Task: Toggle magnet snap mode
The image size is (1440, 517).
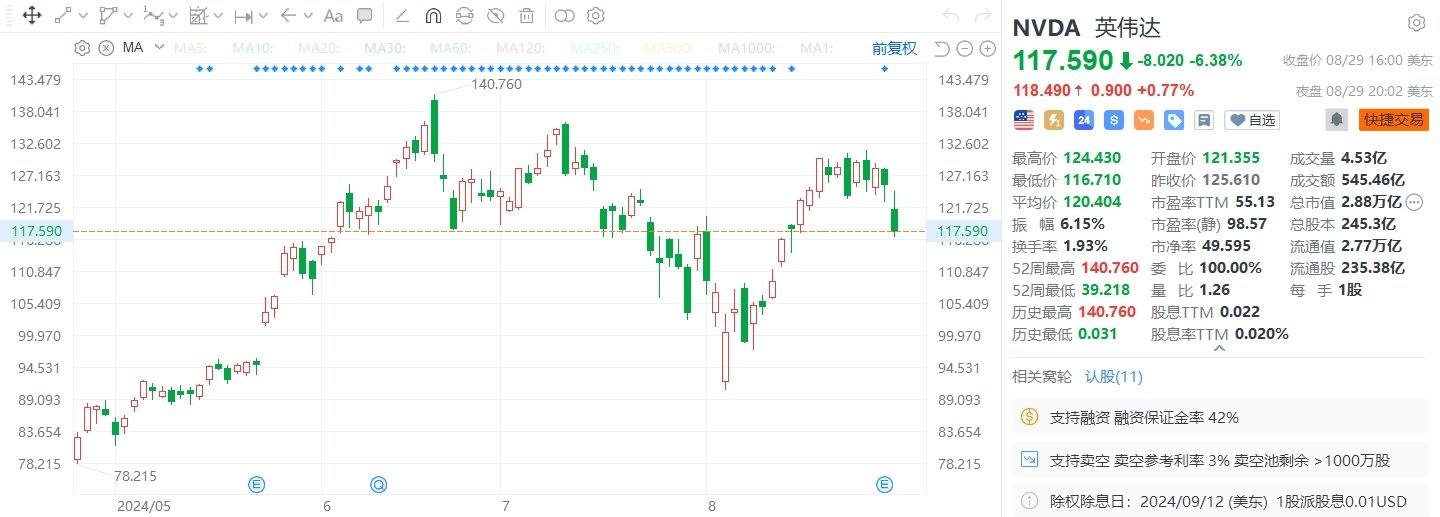Action: [433, 15]
